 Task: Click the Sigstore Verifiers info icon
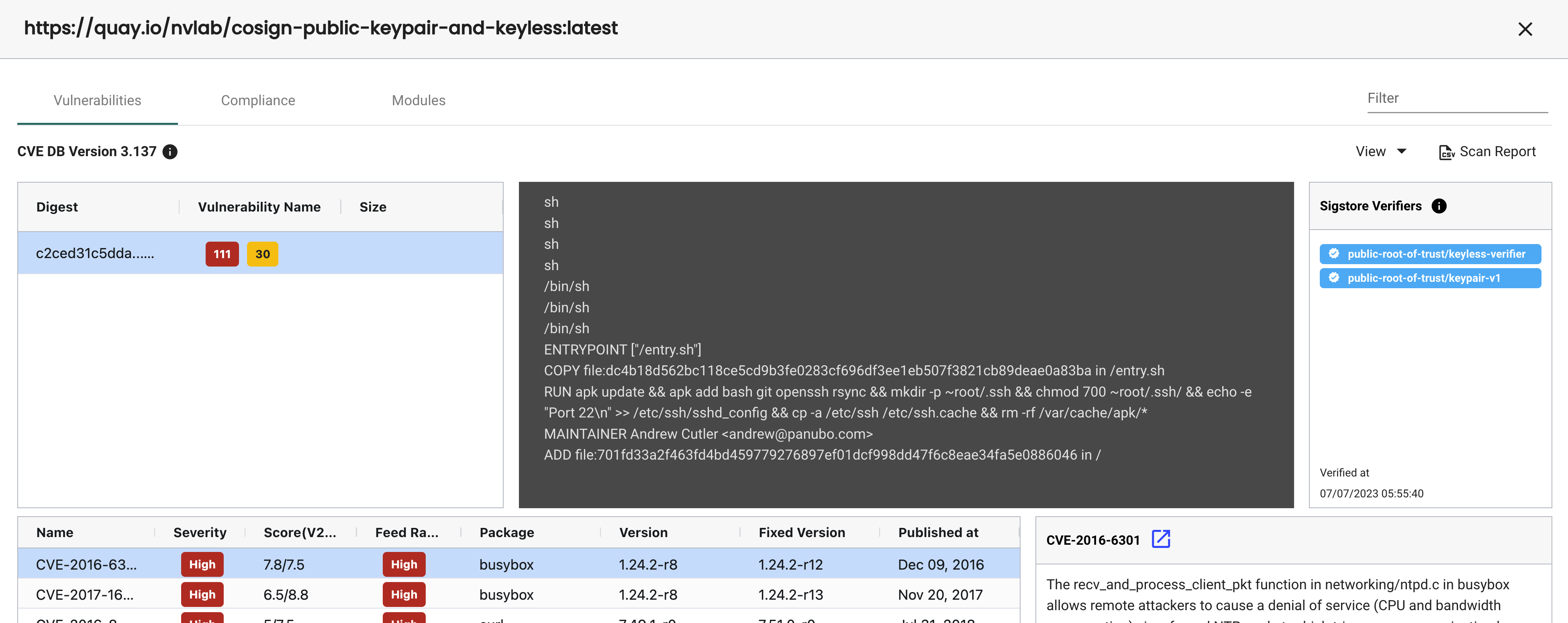(x=1439, y=206)
